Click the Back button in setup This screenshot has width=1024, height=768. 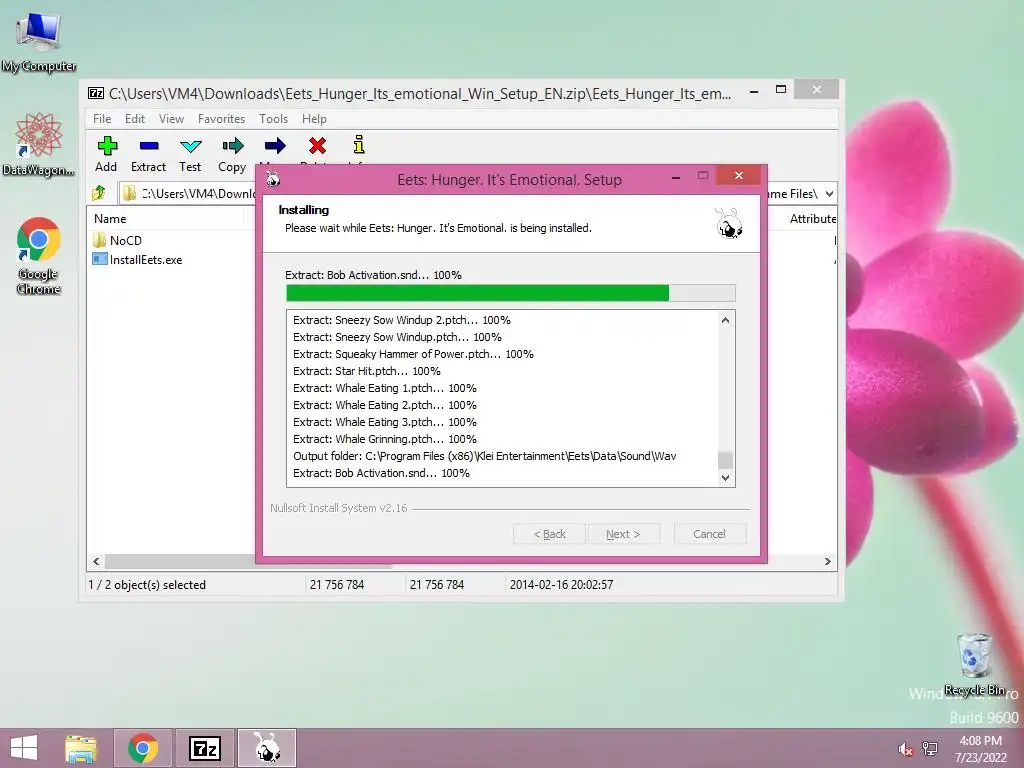pos(549,534)
